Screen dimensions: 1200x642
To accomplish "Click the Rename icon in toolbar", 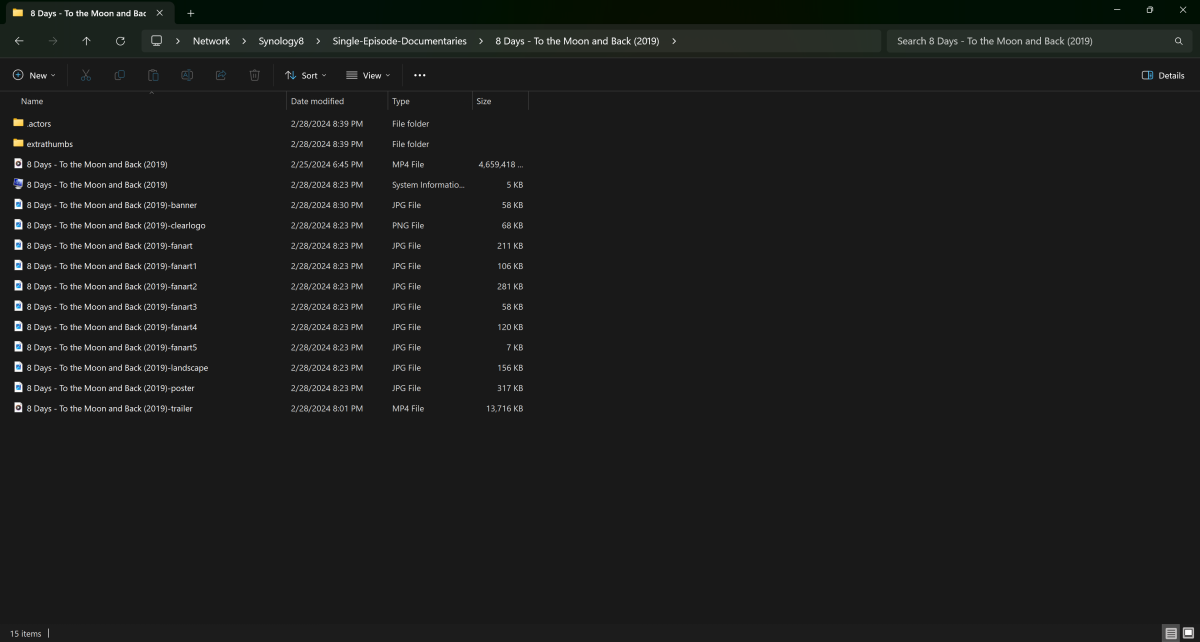I will coord(187,75).
